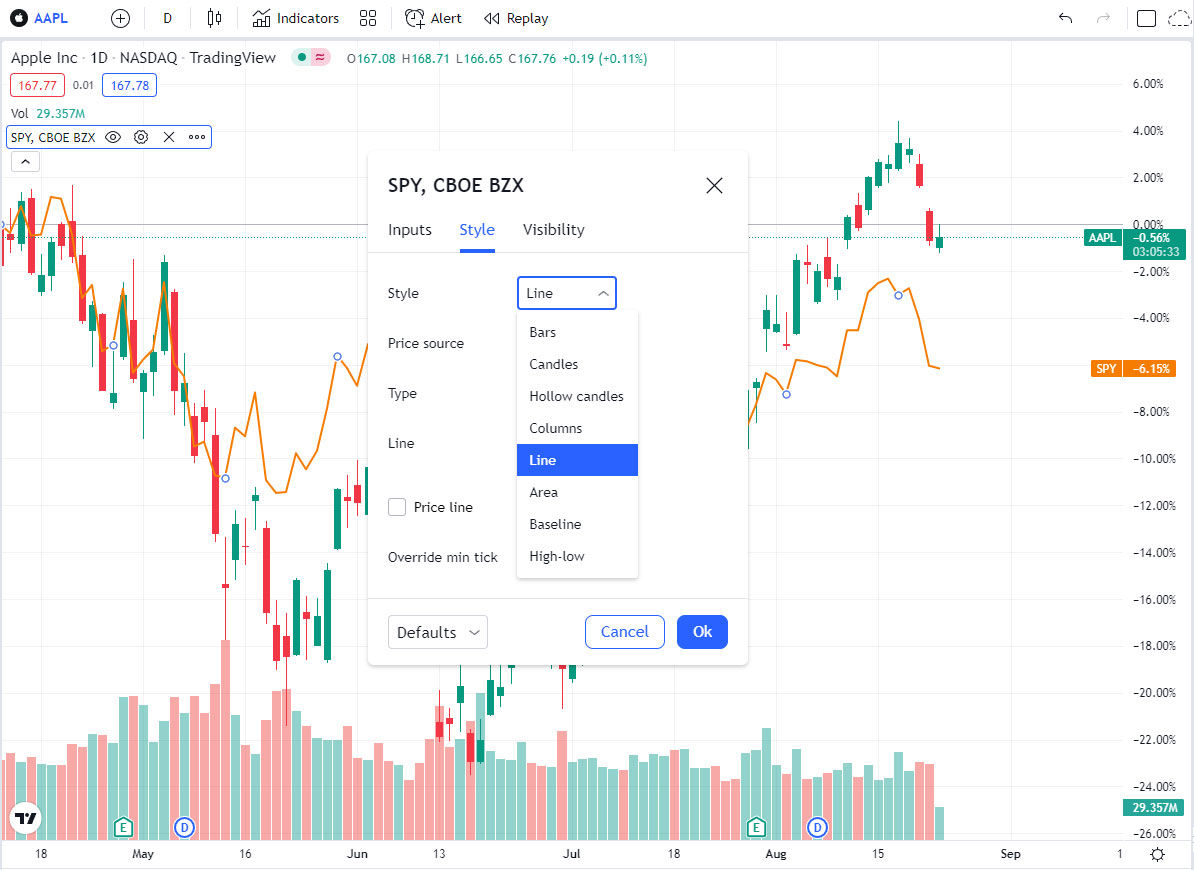This screenshot has height=870, width=1194.
Task: Confirm changes with the Ok button
Action: [x=702, y=632]
